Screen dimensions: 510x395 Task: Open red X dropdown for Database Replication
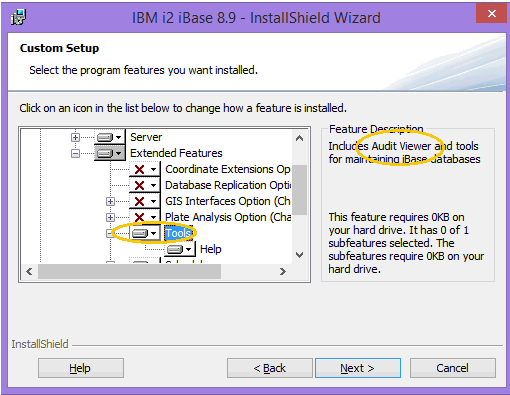tap(145, 185)
